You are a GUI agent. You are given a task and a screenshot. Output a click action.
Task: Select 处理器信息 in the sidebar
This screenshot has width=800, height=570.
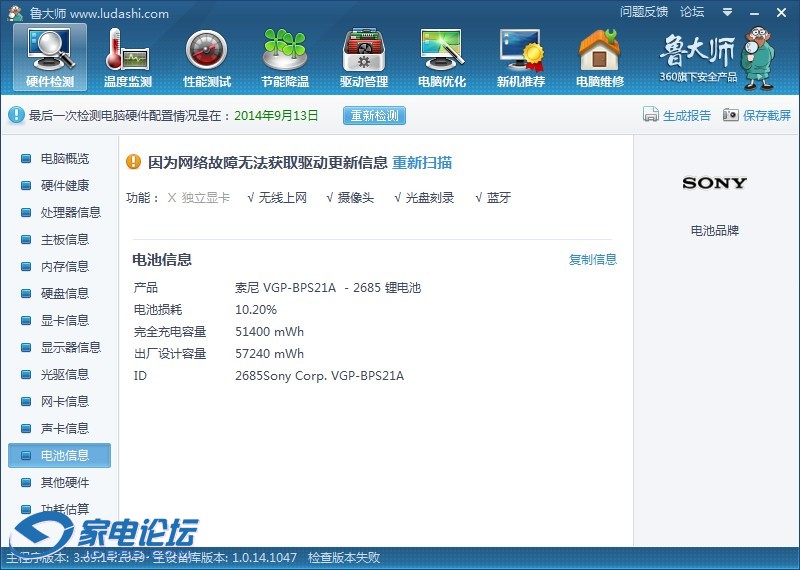(70, 213)
